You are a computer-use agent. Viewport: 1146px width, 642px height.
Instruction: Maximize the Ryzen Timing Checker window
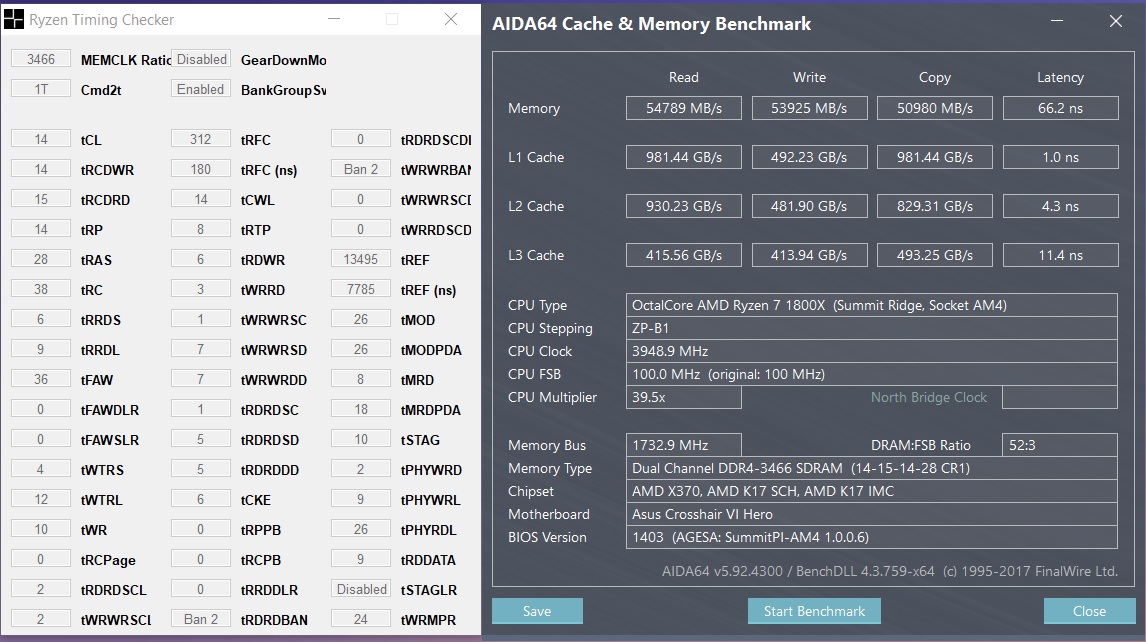coord(392,19)
